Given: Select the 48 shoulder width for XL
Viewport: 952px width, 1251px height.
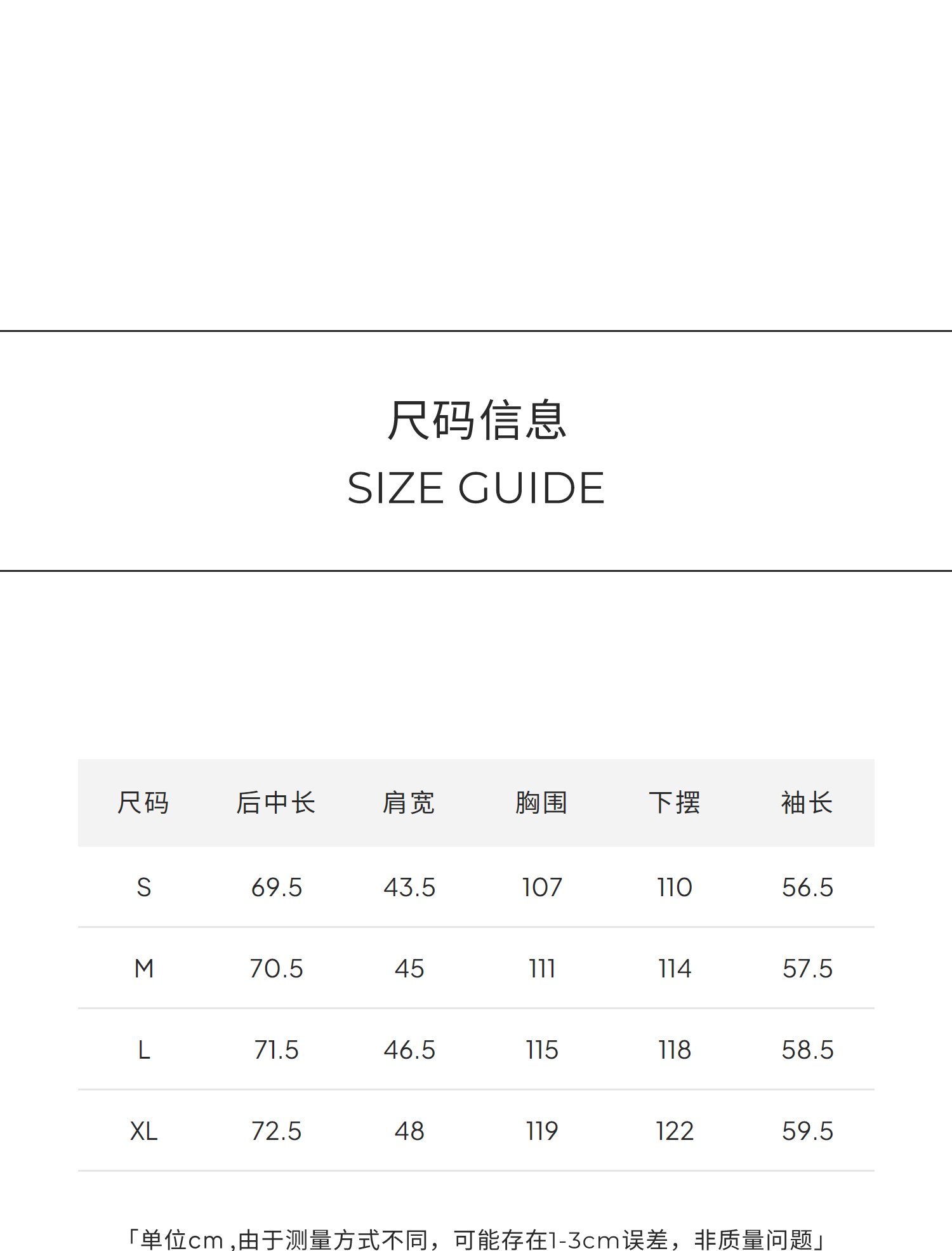Looking at the screenshot, I should [409, 1131].
